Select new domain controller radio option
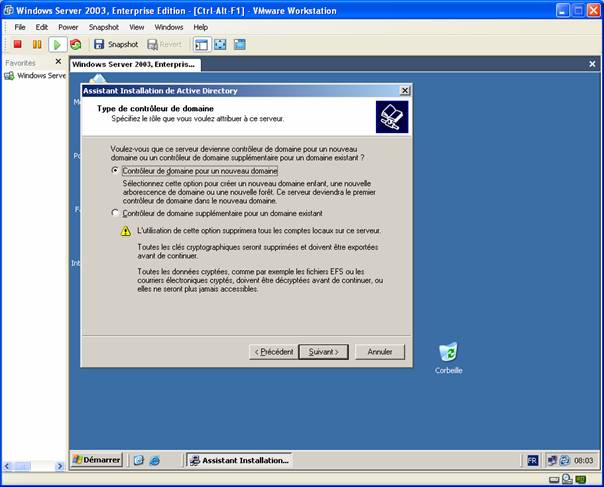Screen dimensions: 604x487 (115, 170)
